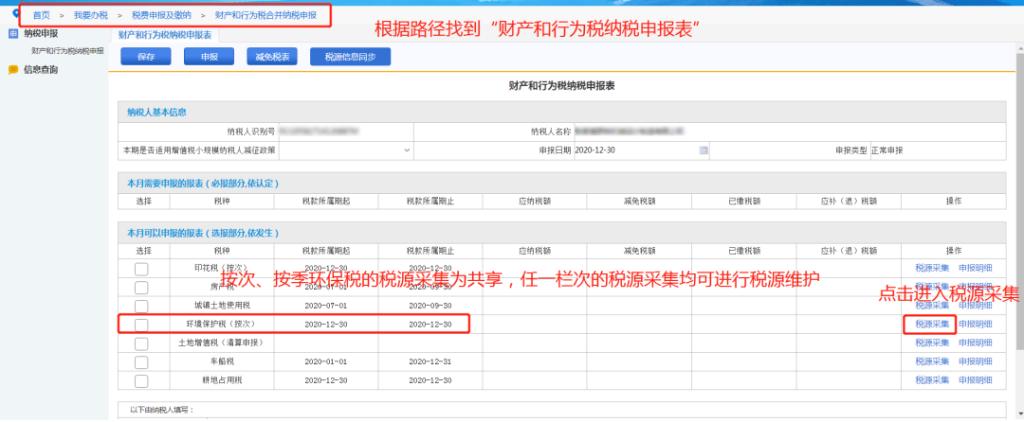Tick the 印花税（按次） checkbox
The height and width of the screenshot is (422, 1024).
141,269
